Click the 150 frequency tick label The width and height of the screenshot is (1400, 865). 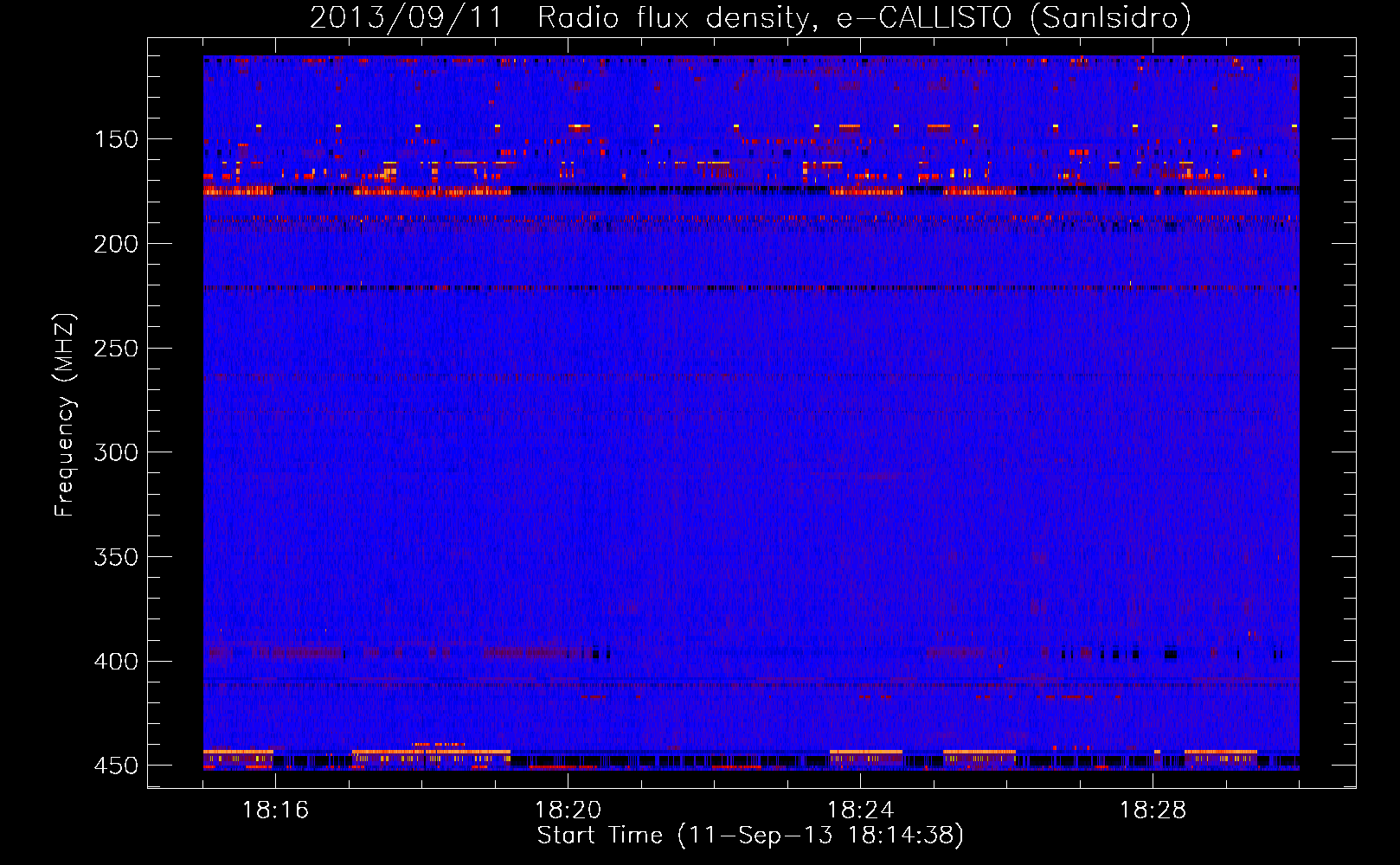[x=116, y=140]
